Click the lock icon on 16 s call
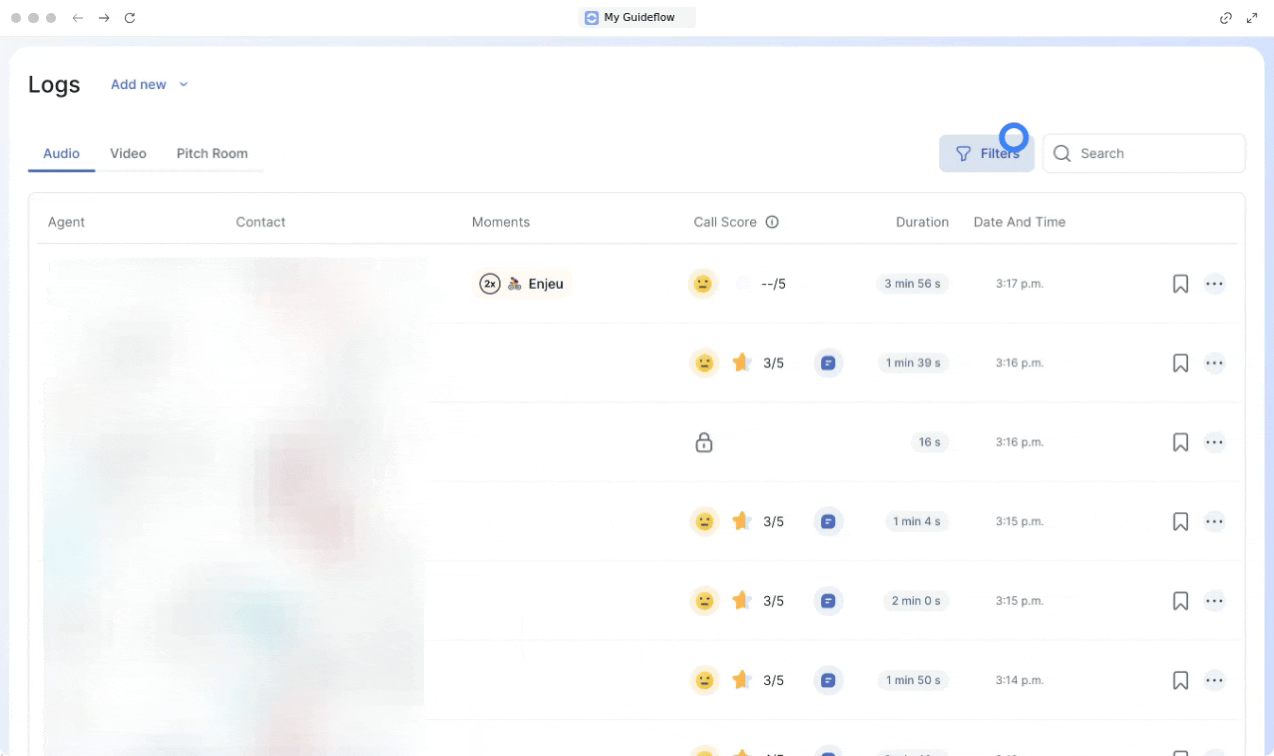The image size is (1274, 756). 704,442
